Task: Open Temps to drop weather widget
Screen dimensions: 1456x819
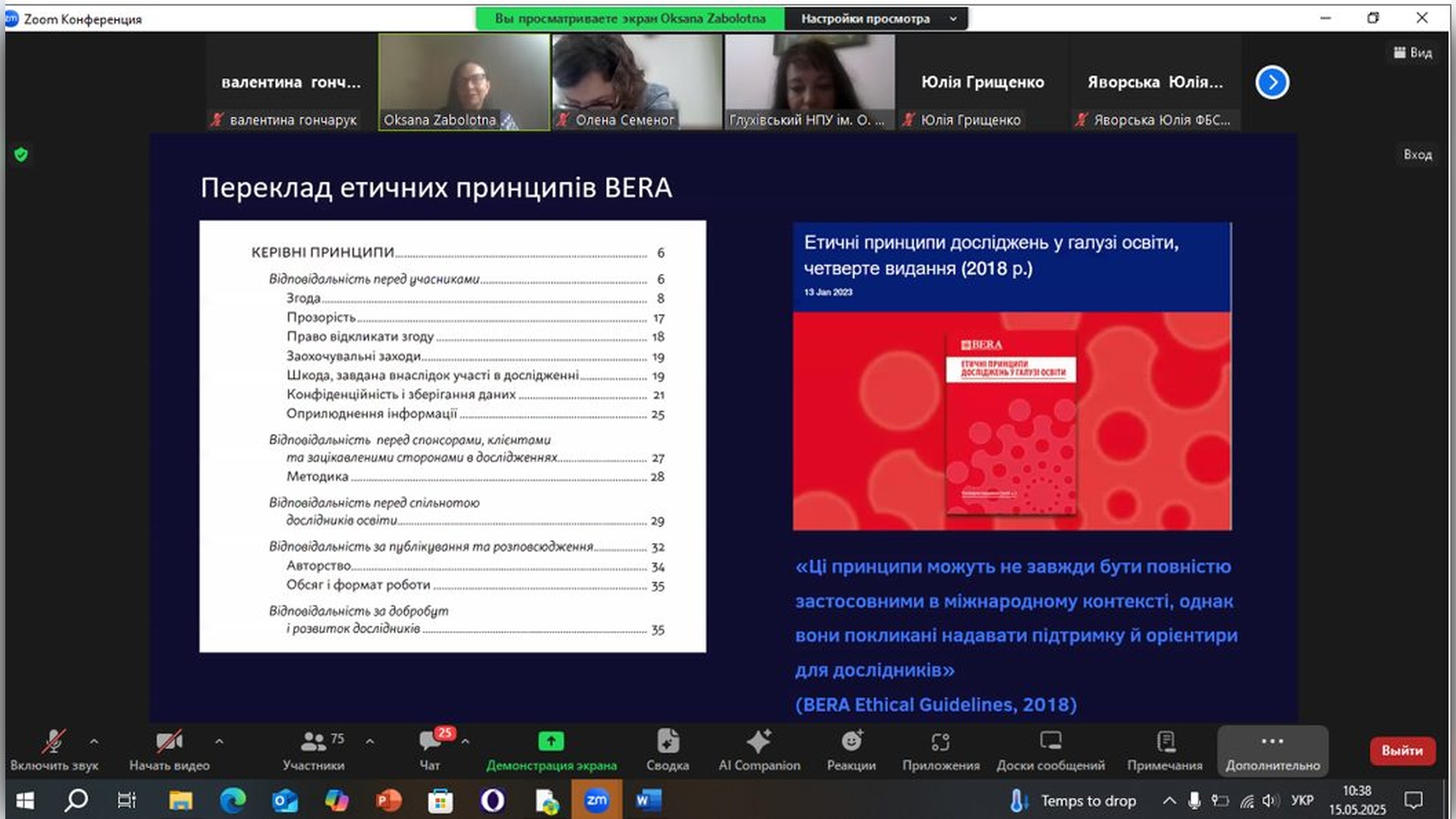Action: [1073, 801]
